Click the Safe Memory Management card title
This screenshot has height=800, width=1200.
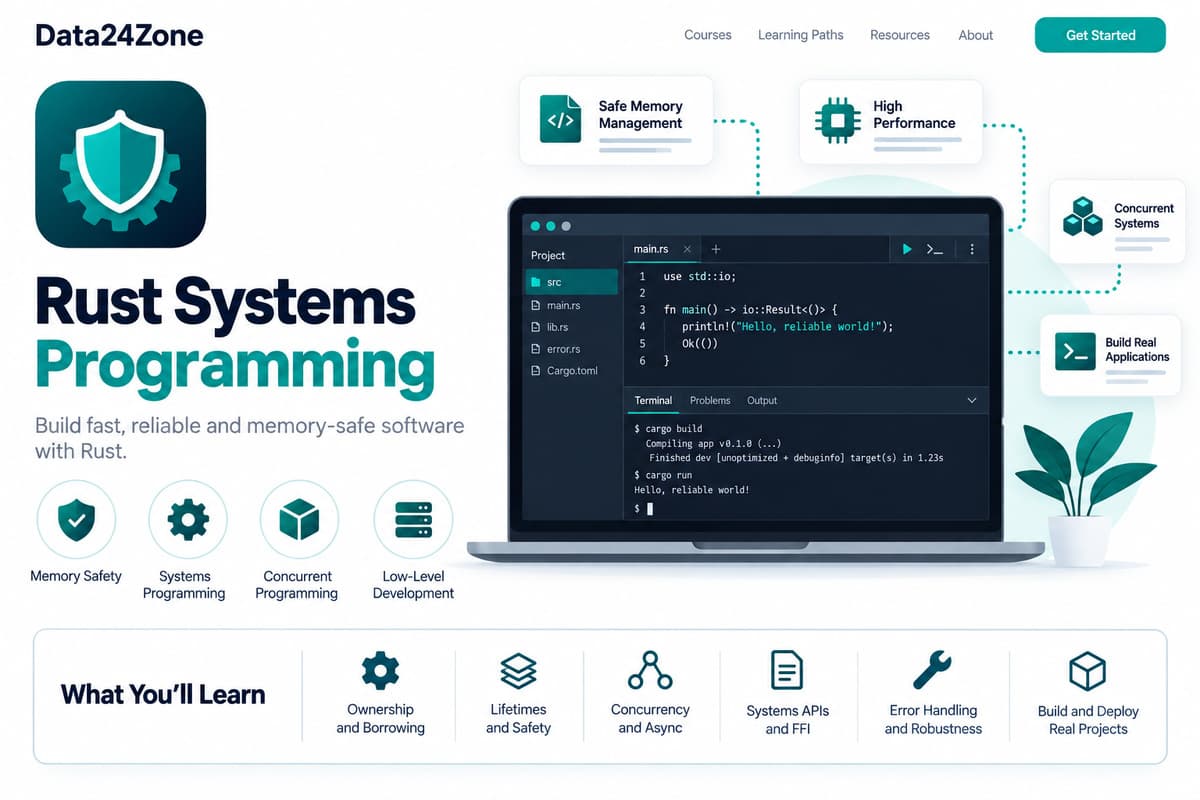click(640, 114)
